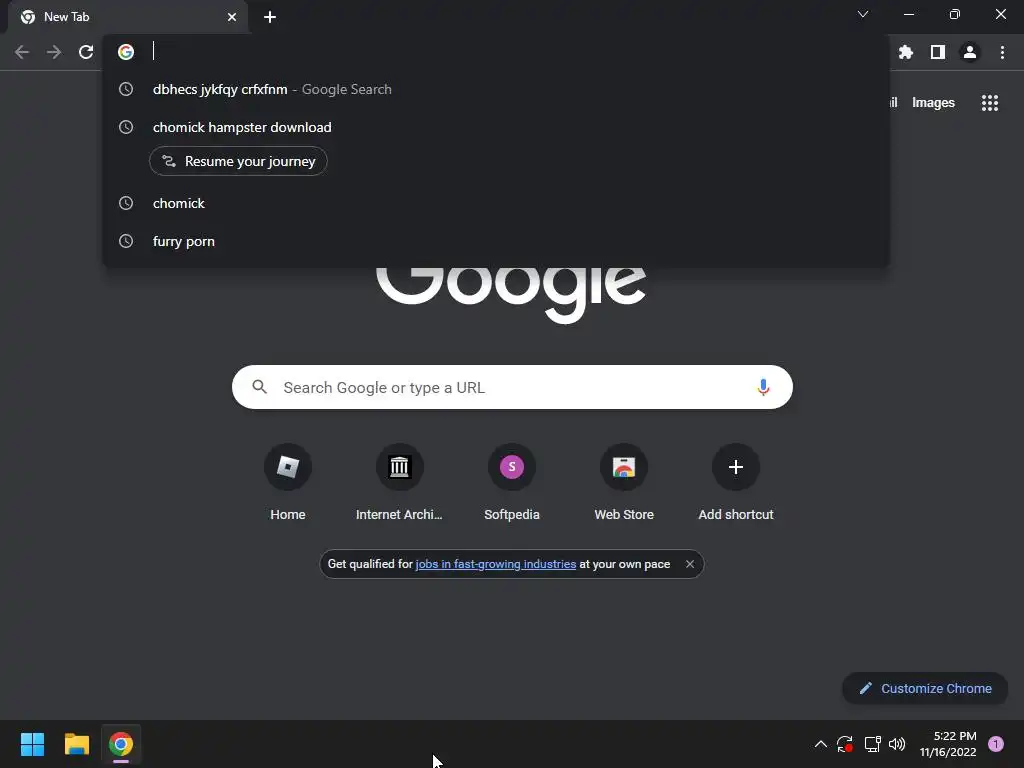Start voice search with the microphone
Viewport: 1024px width, 768px height.
763,387
